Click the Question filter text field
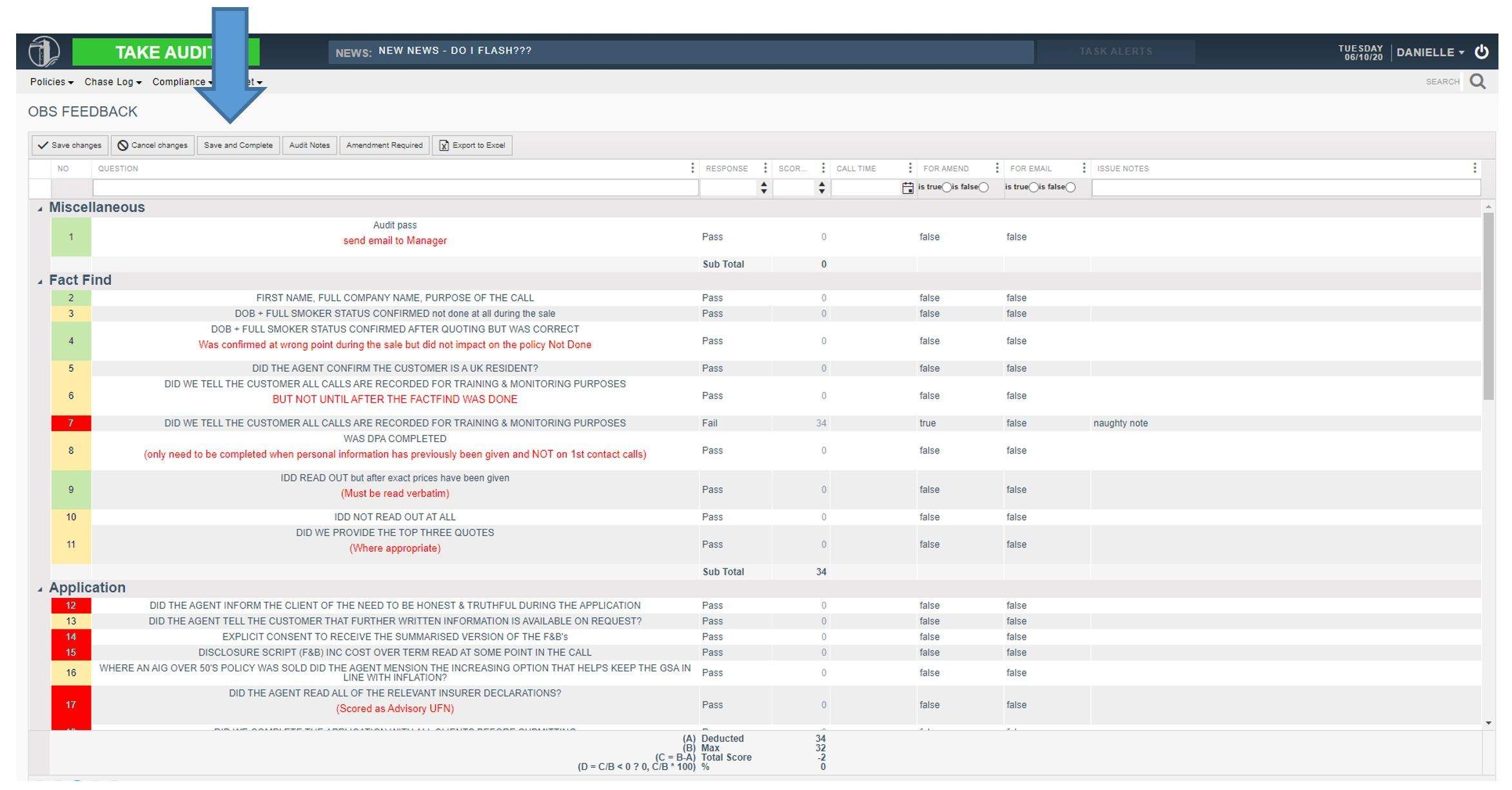Screen dimensions: 1512x790 395,188
